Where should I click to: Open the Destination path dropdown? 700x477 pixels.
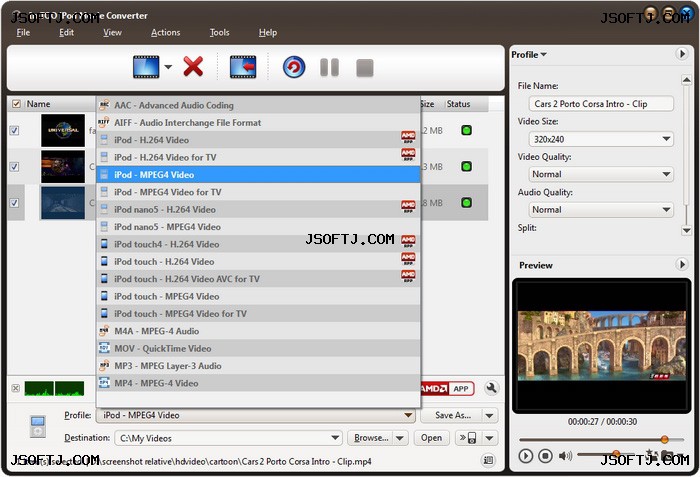tap(335, 438)
